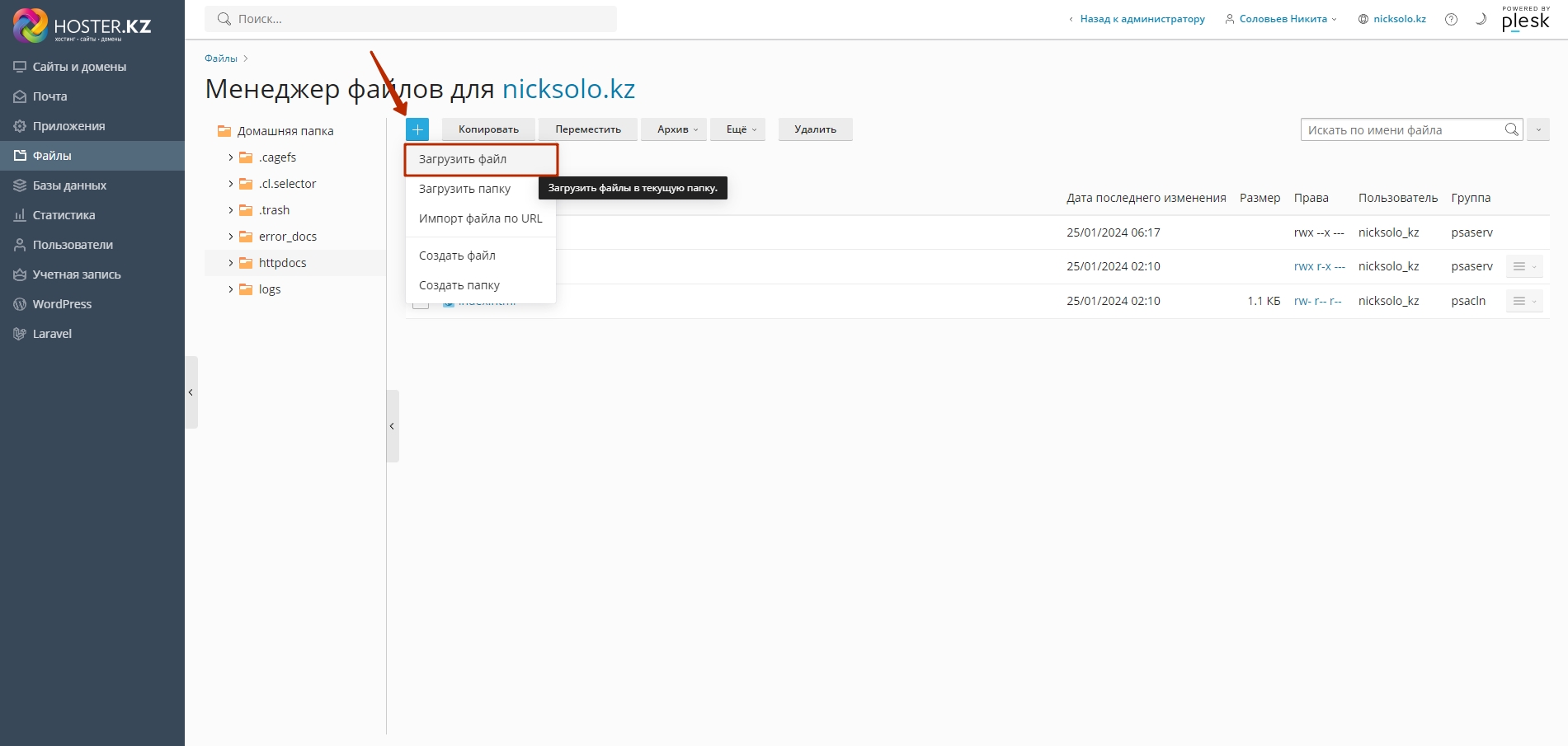Click the Удалить button
Viewport: 1568px width, 746px height.
(815, 129)
